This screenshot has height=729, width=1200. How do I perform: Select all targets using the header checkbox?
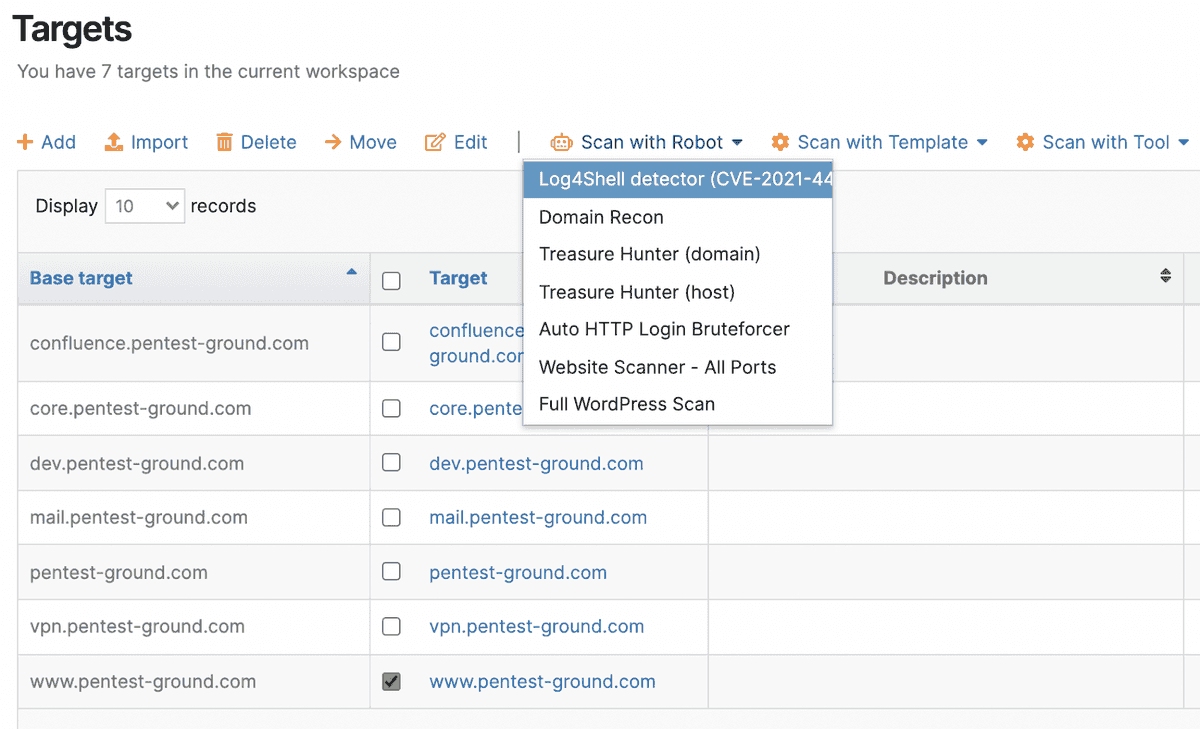click(x=390, y=281)
